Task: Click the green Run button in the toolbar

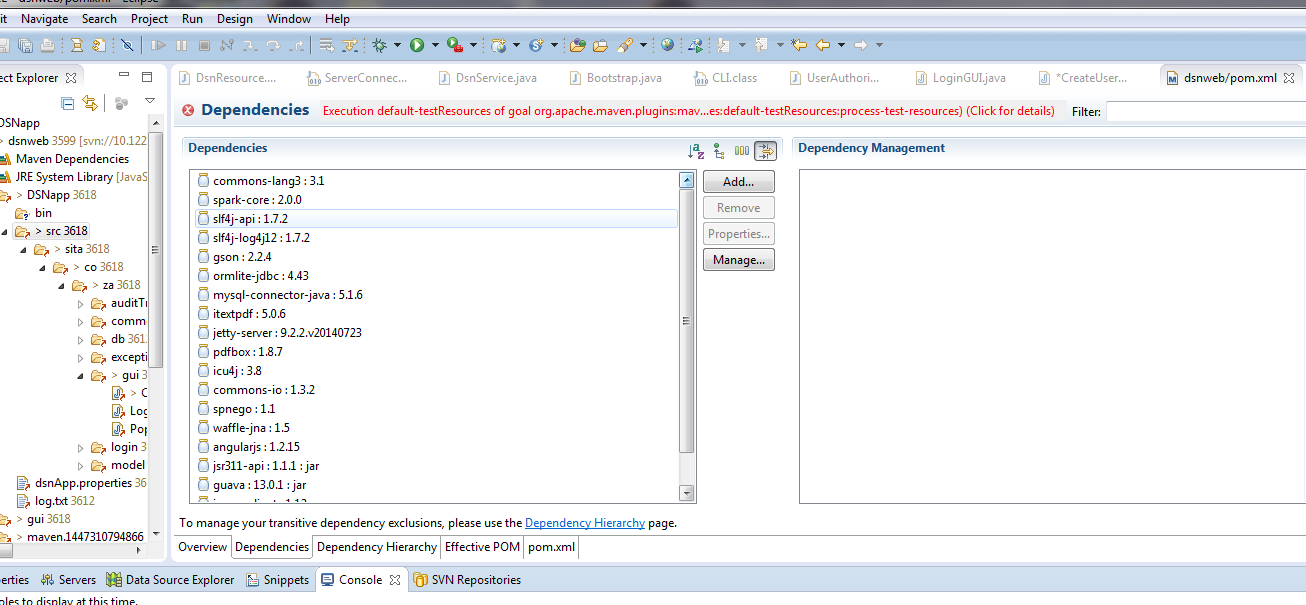Action: (417, 45)
